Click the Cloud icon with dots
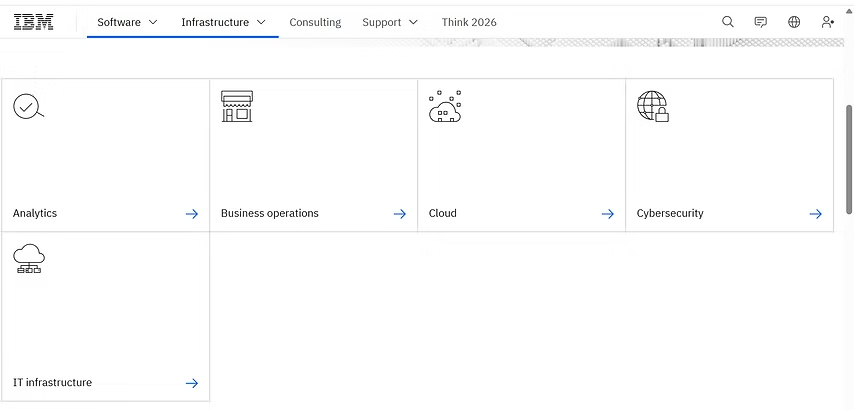The width and height of the screenshot is (854, 410). 445,106
